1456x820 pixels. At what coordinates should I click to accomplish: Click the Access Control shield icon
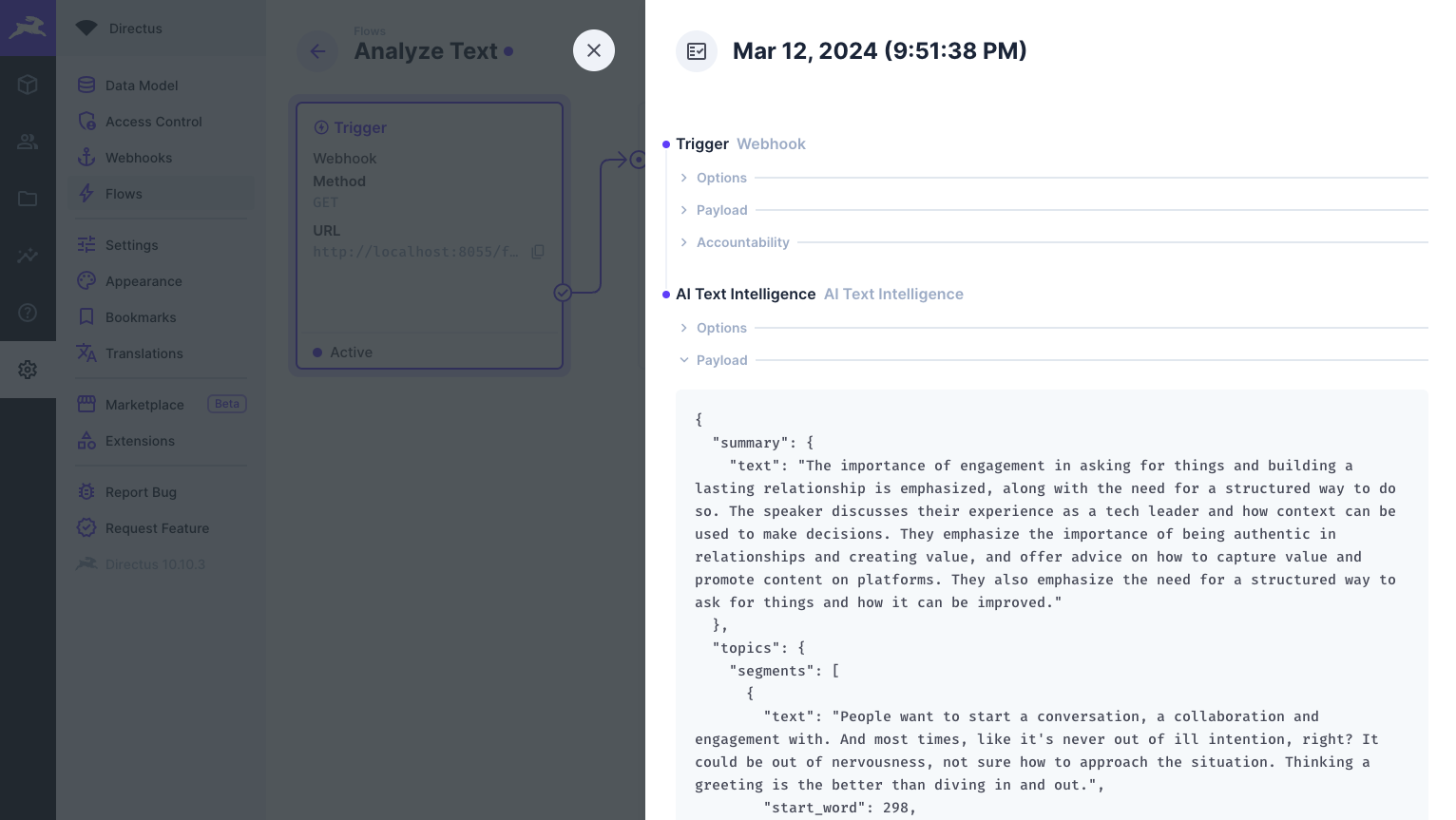click(86, 121)
